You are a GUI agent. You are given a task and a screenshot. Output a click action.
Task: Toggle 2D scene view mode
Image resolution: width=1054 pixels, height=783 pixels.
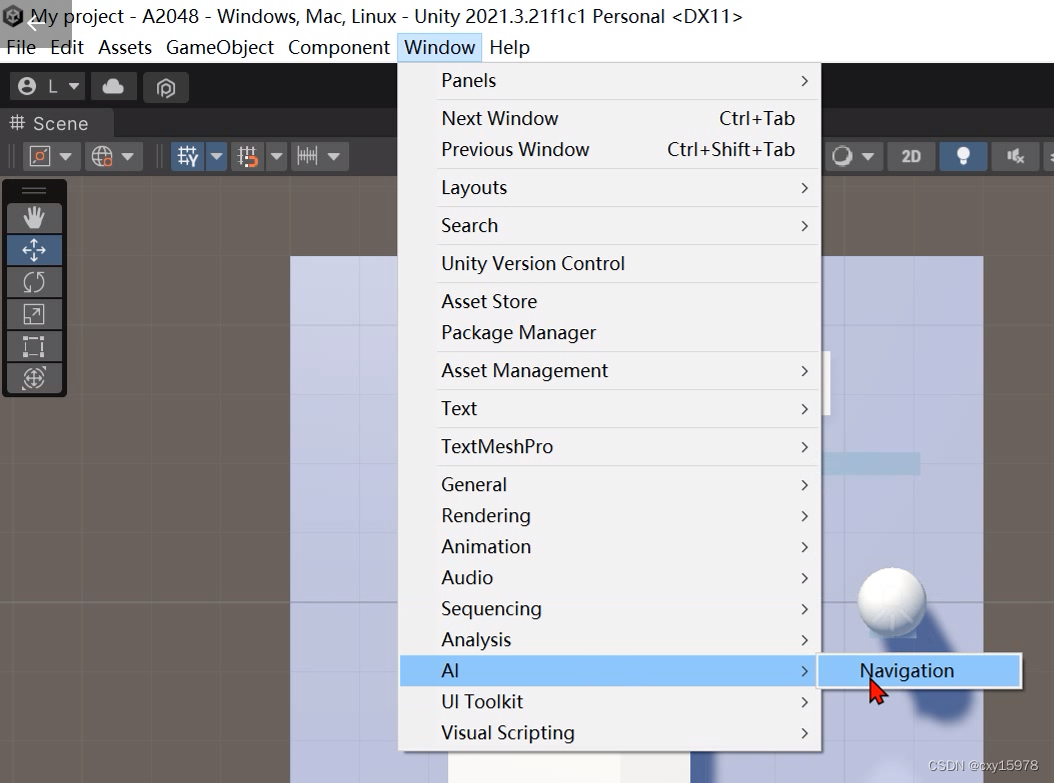tap(911, 157)
